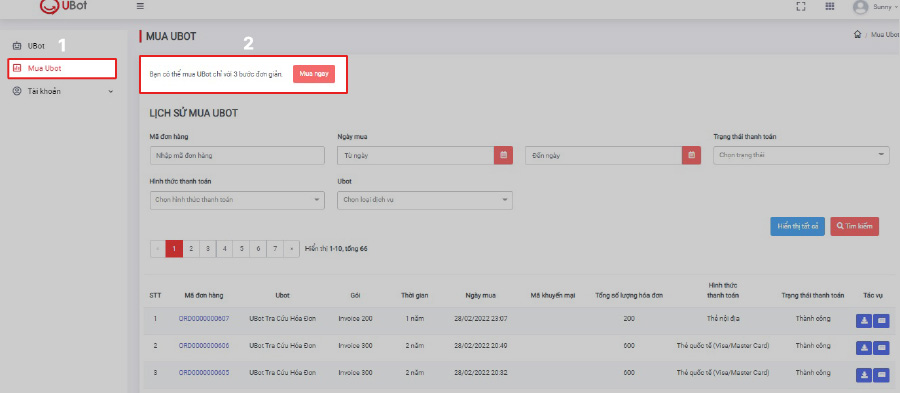900x393 pixels.
Task: Download icon for order ORD0000000605
Action: pos(864,375)
